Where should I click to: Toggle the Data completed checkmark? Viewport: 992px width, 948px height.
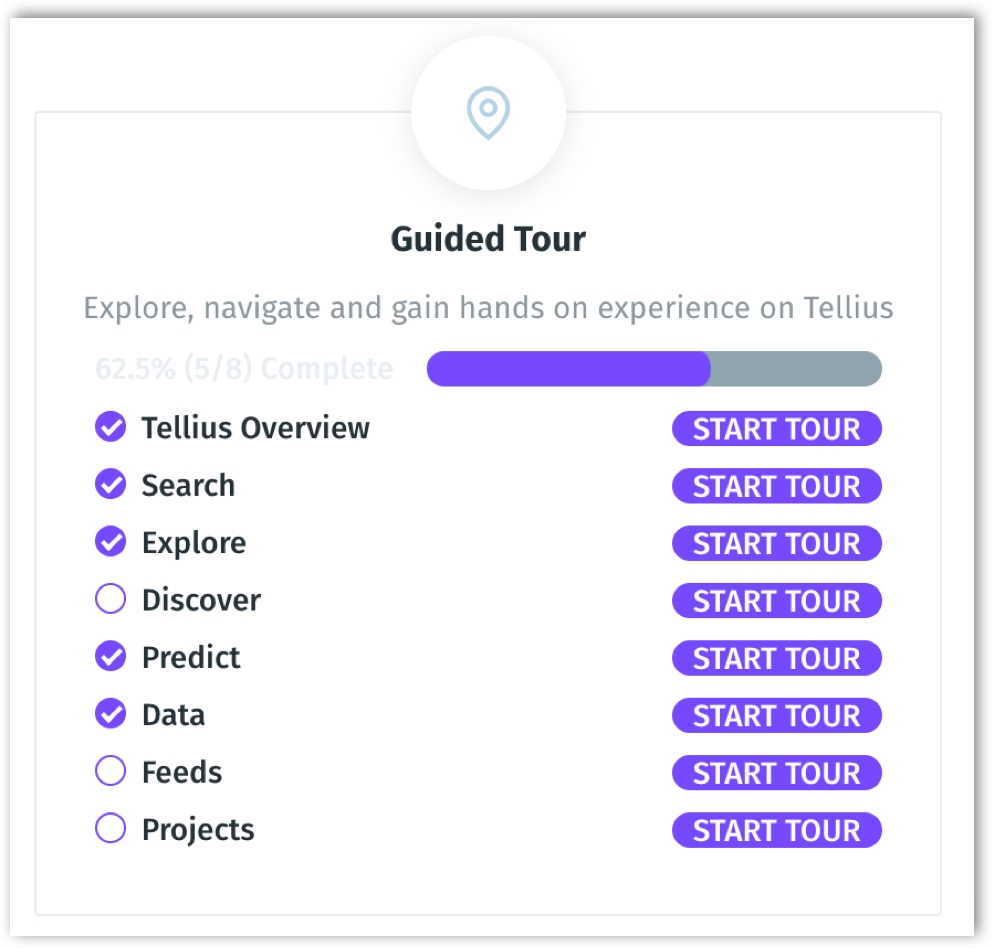(x=110, y=714)
